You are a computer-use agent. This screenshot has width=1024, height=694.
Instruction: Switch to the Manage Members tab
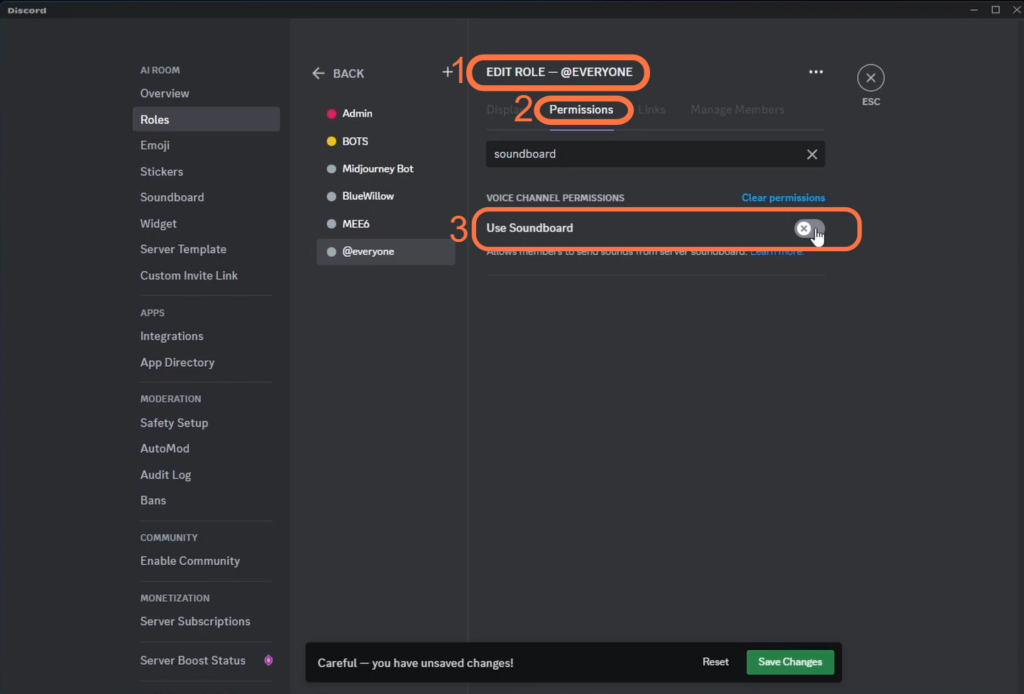point(737,110)
